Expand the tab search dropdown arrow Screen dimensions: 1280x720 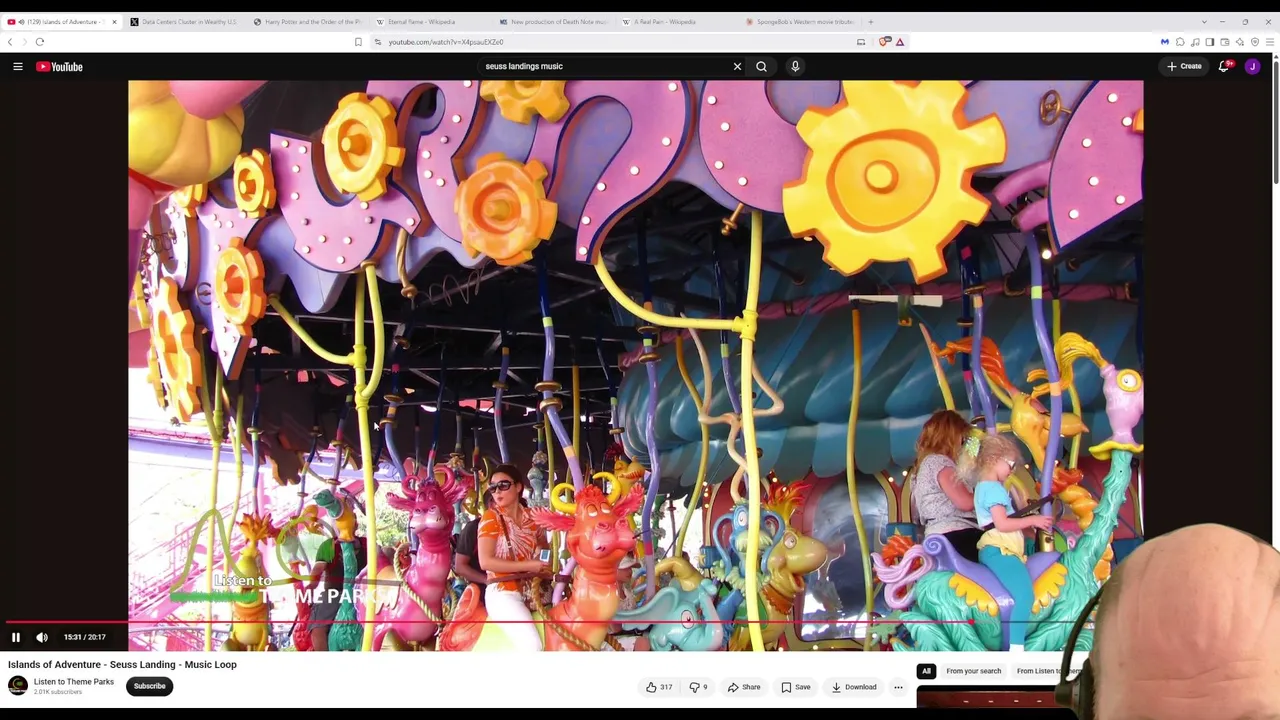(x=1204, y=22)
